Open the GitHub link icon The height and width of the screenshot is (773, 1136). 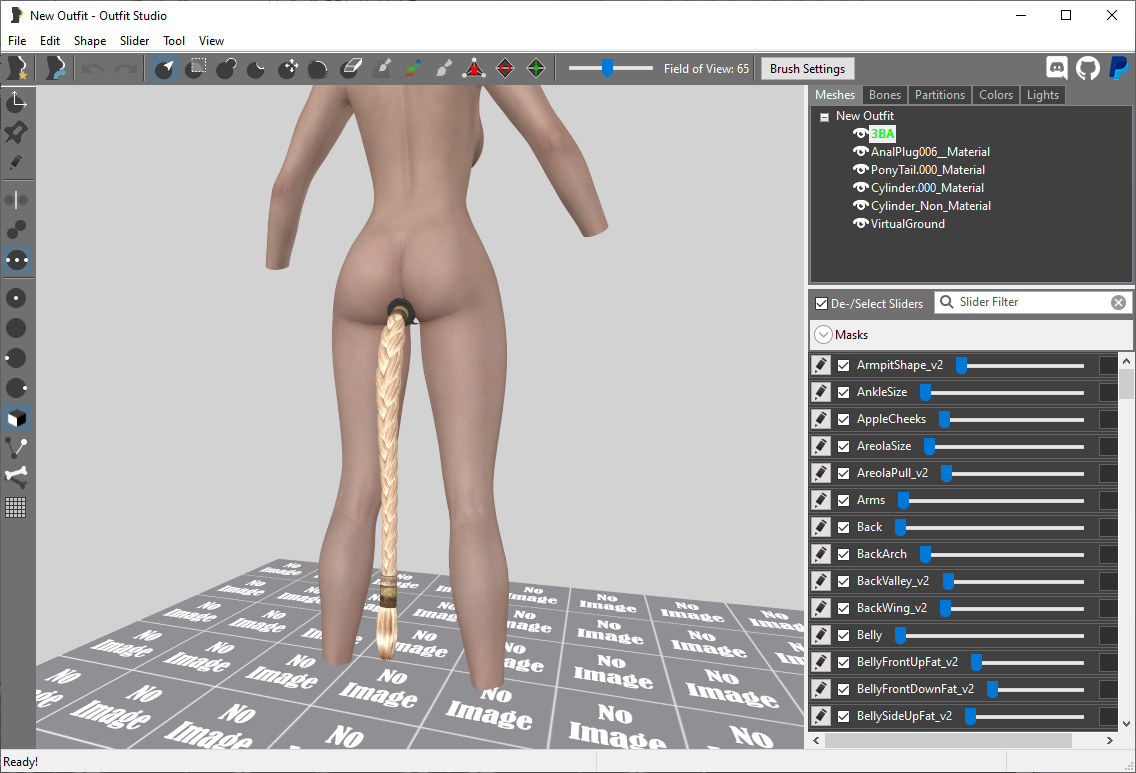pos(1087,68)
